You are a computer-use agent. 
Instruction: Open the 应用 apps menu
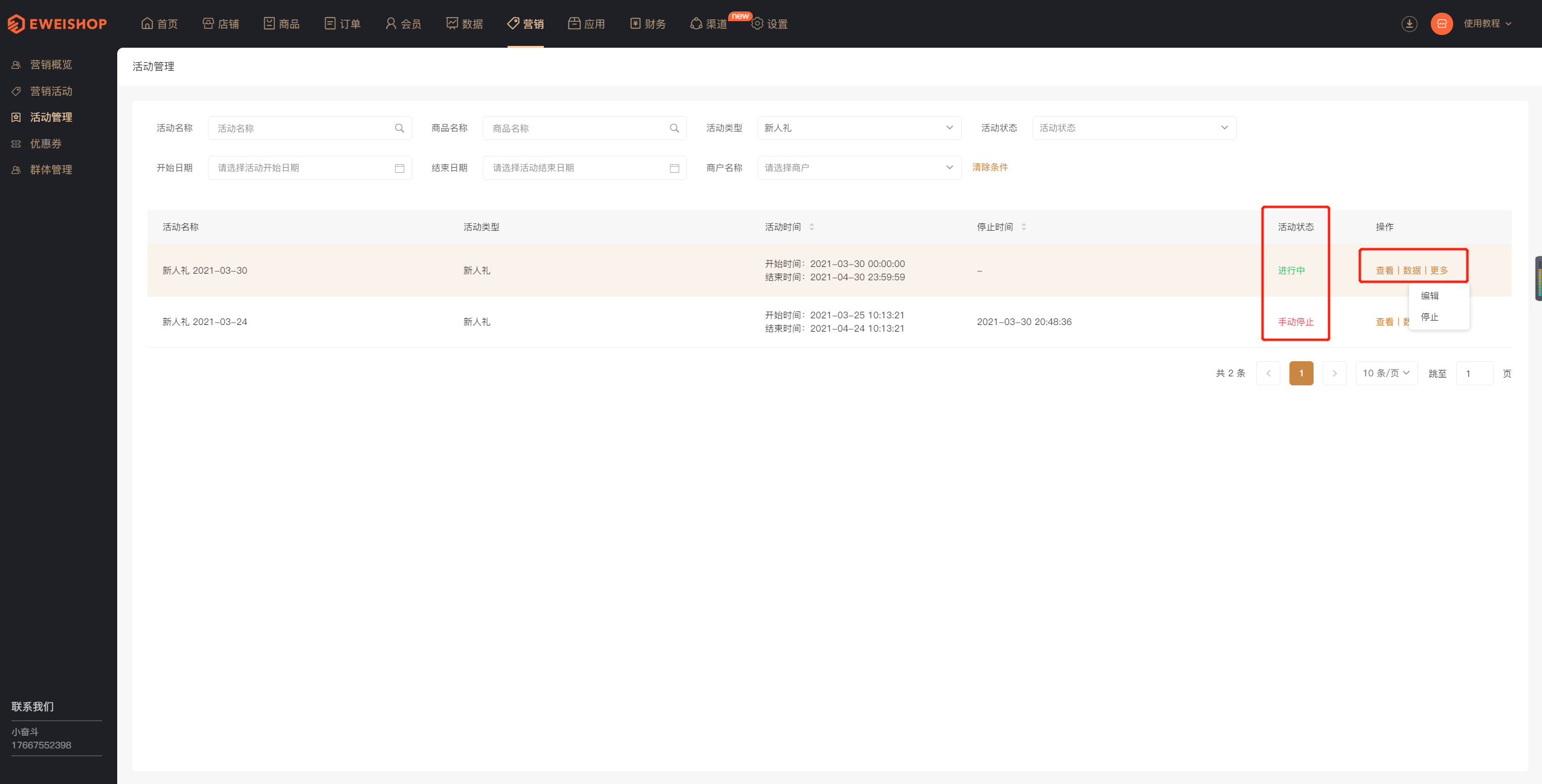pyautogui.click(x=587, y=24)
